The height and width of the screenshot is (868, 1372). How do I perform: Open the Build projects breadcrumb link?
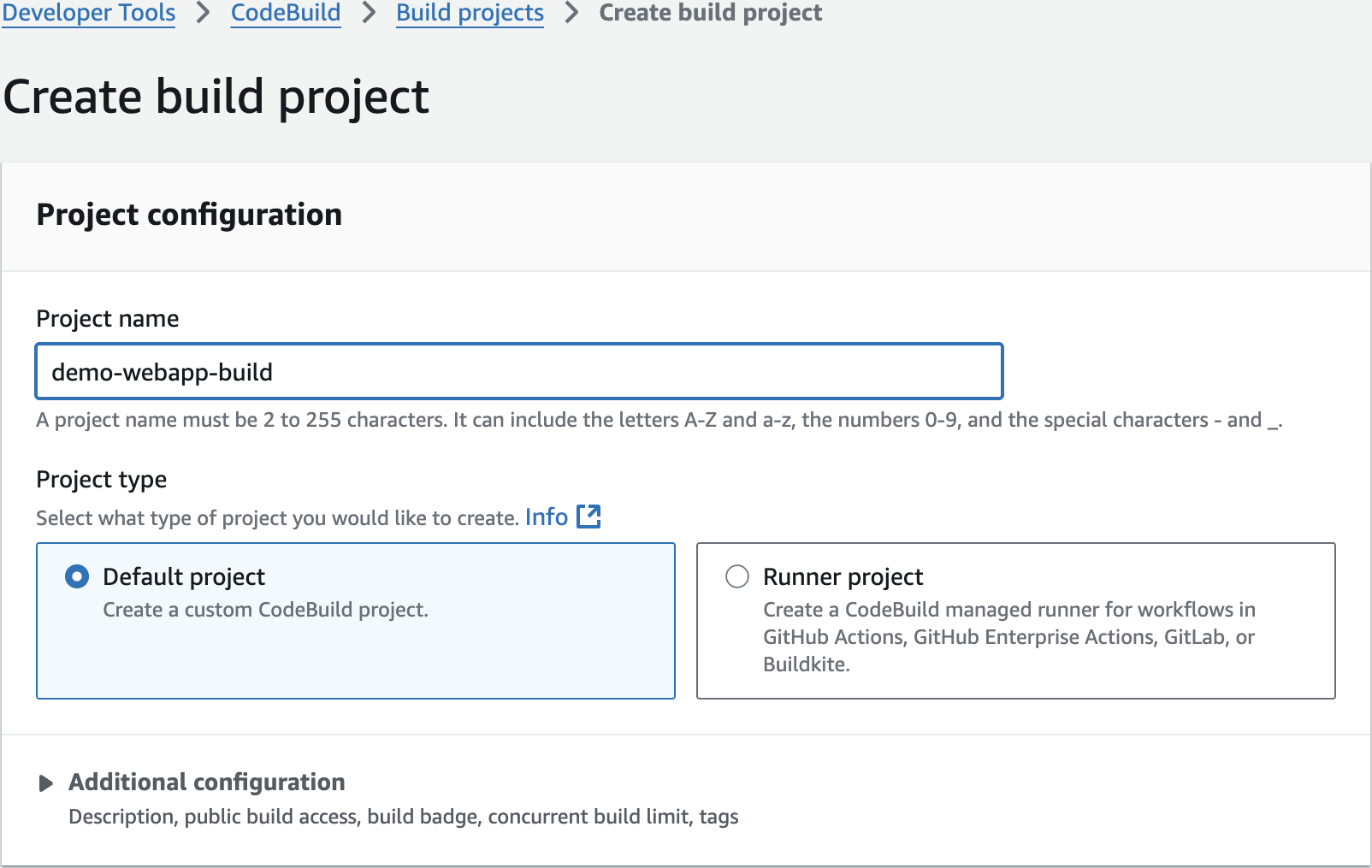coord(470,13)
